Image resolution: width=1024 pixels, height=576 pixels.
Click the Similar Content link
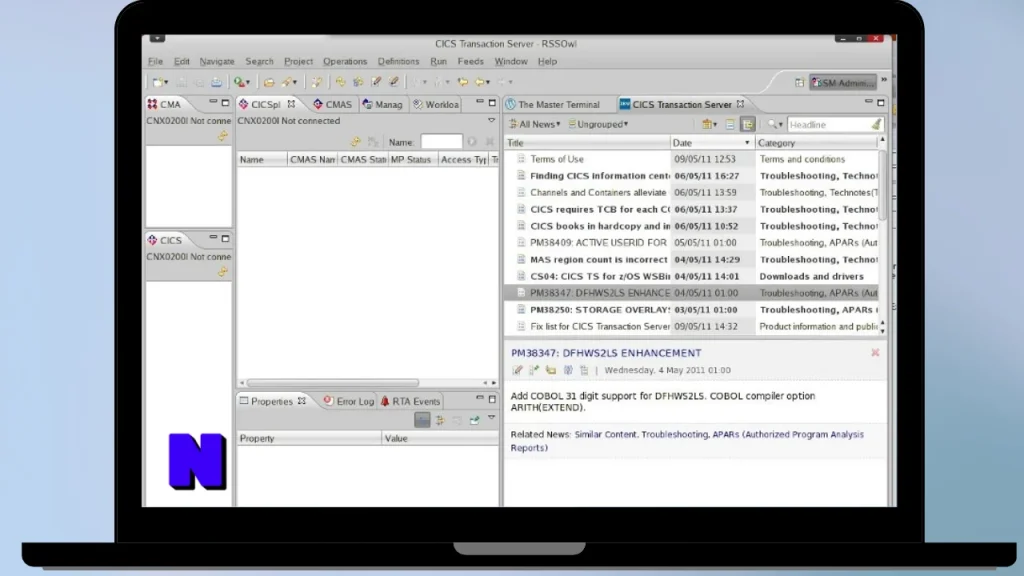click(605, 434)
